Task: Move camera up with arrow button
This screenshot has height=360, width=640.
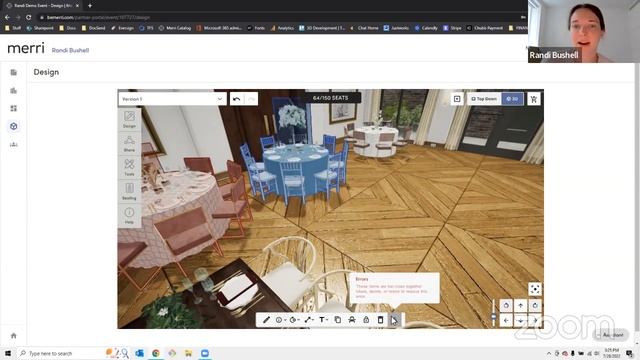Action: (520, 305)
